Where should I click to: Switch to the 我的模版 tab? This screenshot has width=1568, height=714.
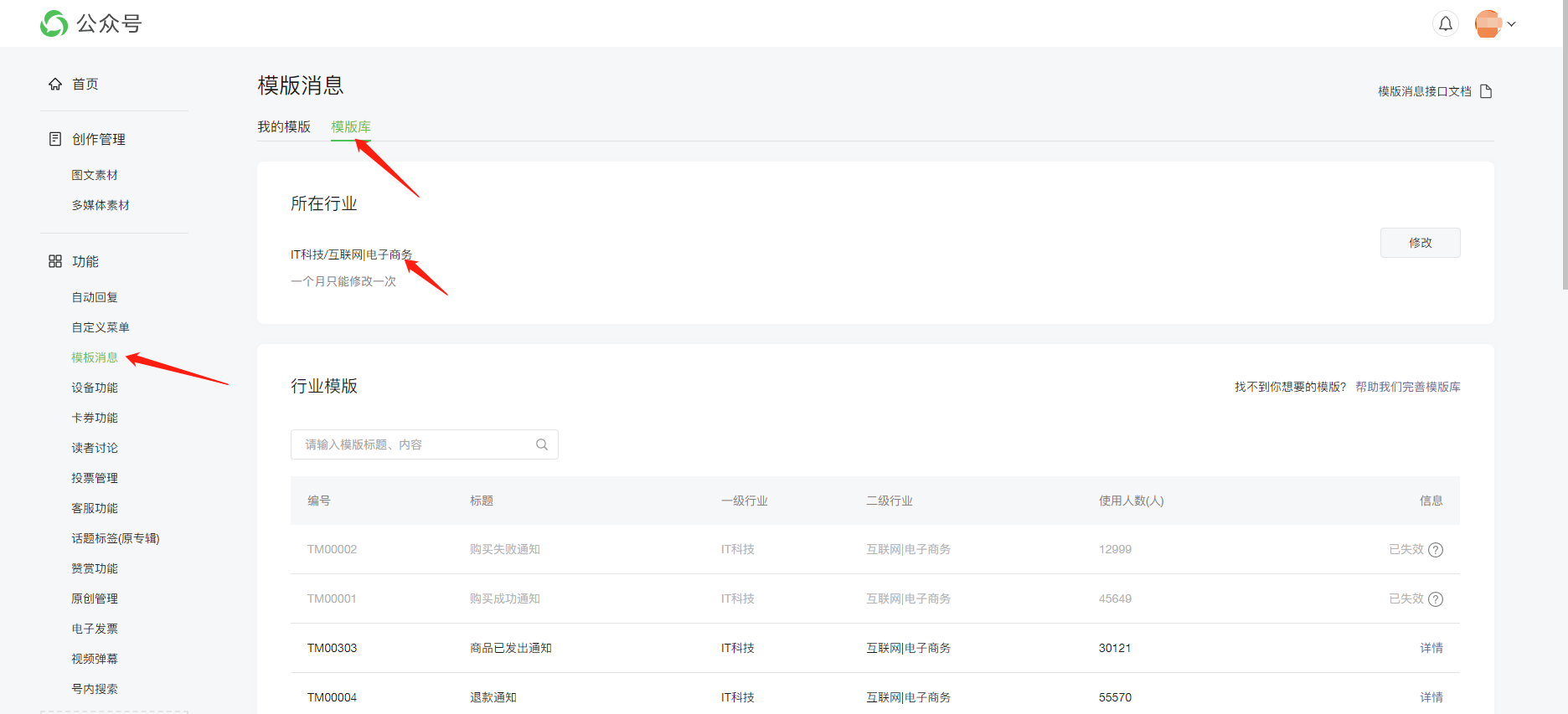tap(284, 126)
